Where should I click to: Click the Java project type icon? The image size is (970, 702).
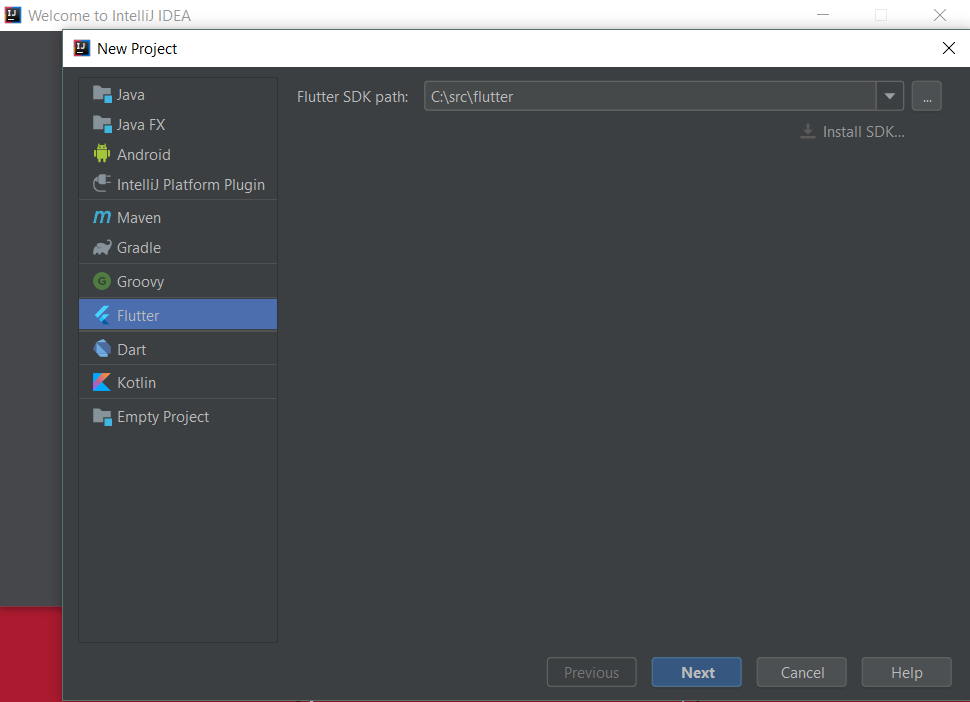(102, 95)
